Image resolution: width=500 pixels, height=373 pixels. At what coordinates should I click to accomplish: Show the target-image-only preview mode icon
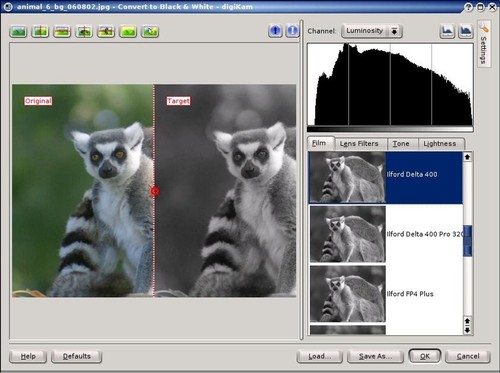(128, 31)
